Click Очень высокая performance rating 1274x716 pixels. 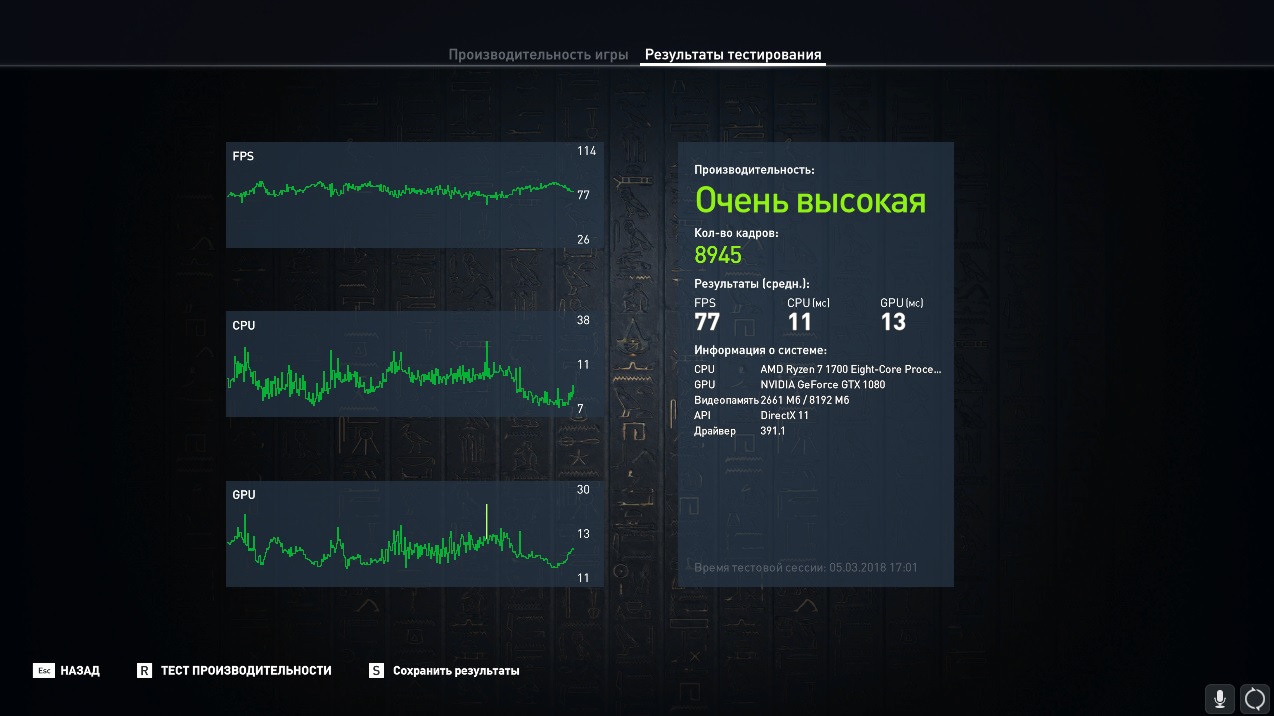[x=810, y=201]
